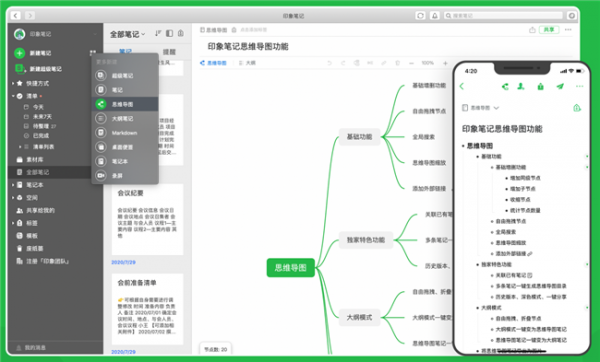Tap the reminder icon beside phone notebook selector
The width and height of the screenshot is (600, 362).
[577, 108]
